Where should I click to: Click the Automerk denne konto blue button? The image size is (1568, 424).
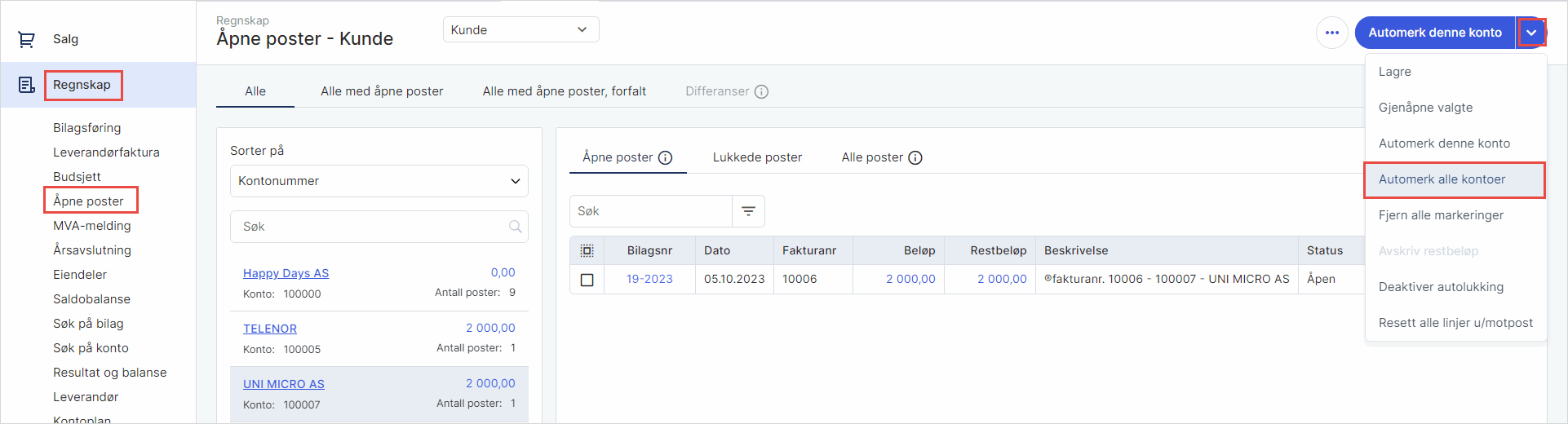[1434, 33]
